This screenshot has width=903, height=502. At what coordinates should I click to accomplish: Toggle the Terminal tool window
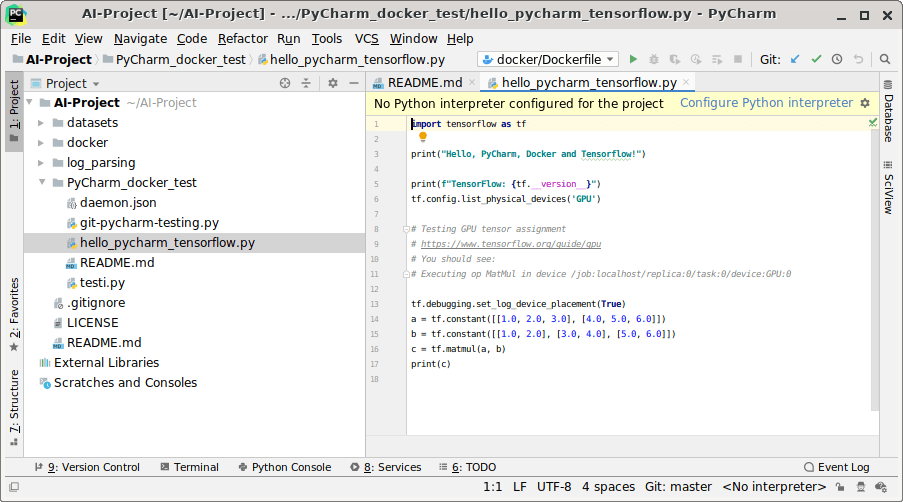click(x=189, y=467)
